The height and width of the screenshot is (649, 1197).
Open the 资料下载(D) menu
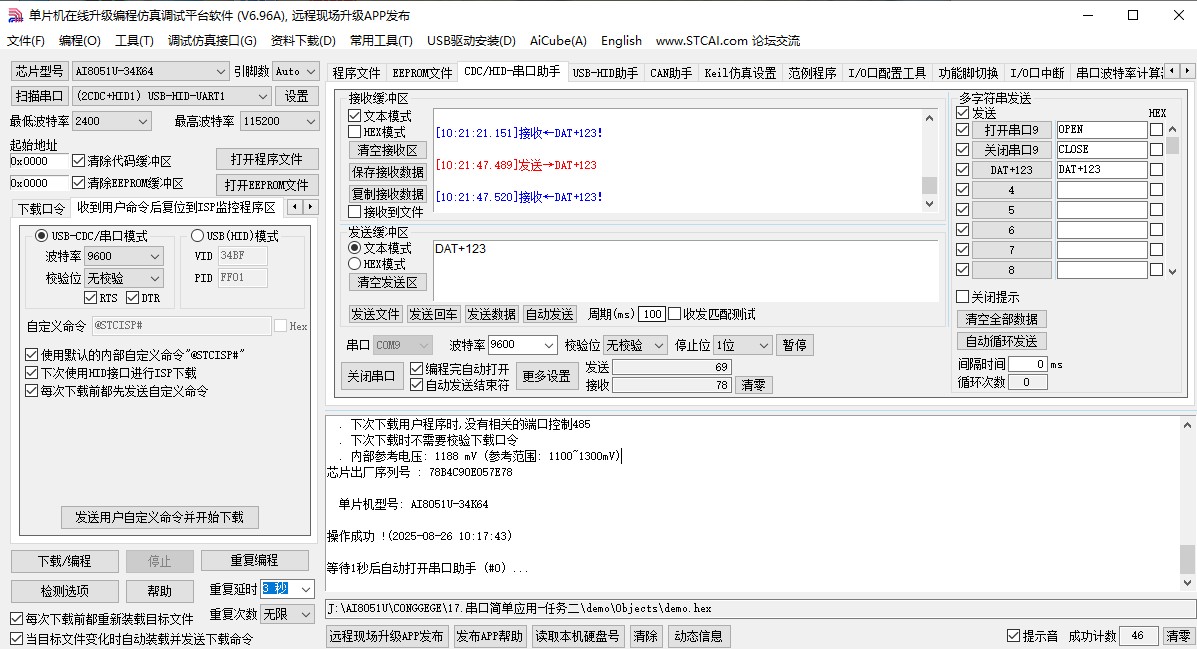click(x=303, y=41)
